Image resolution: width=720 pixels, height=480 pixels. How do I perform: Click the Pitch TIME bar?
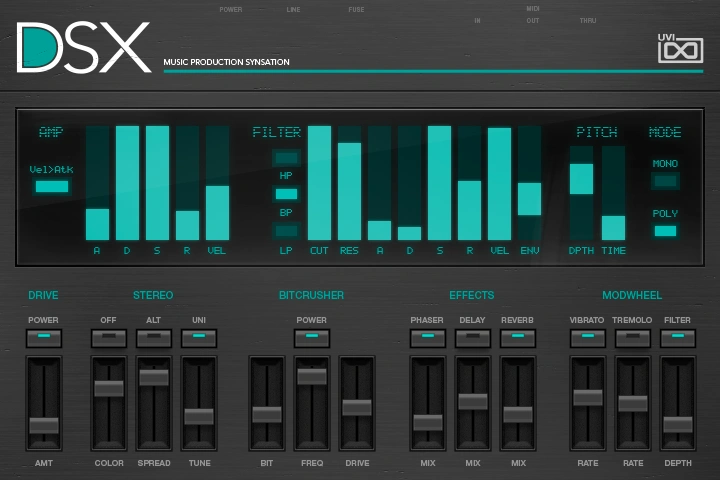pos(613,193)
